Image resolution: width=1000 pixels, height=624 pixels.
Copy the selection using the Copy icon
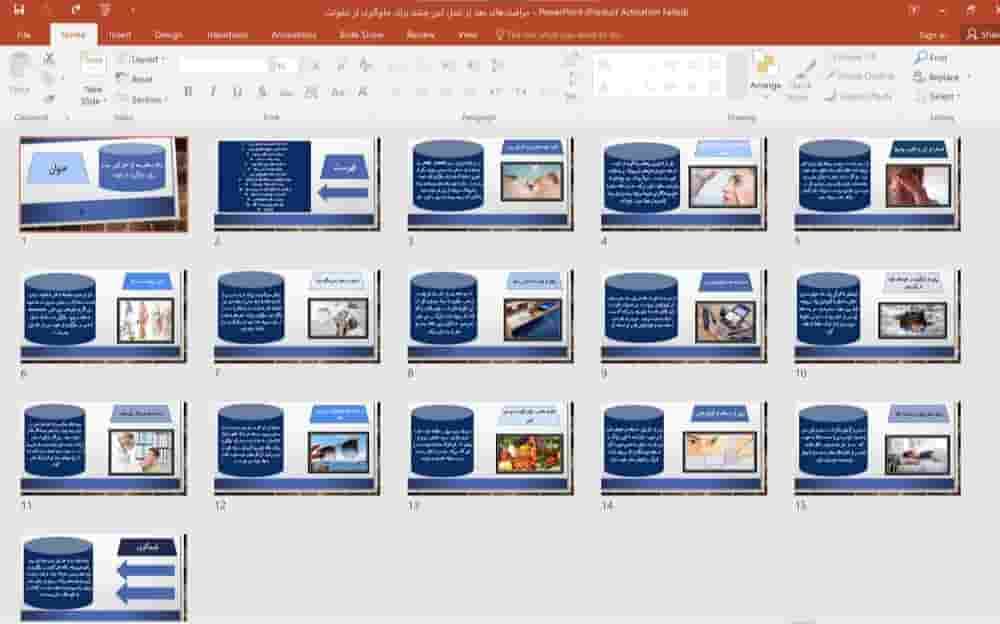[48, 78]
